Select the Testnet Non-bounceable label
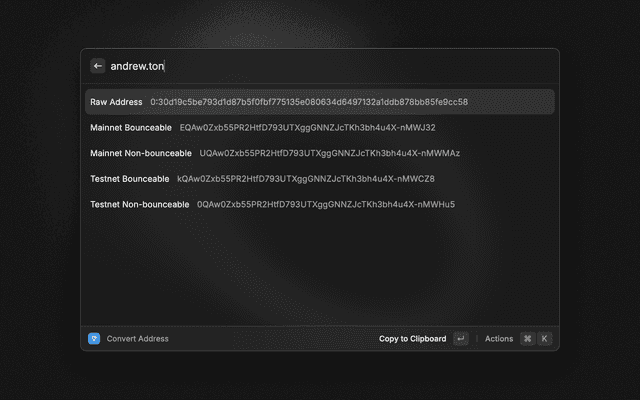 coord(140,204)
